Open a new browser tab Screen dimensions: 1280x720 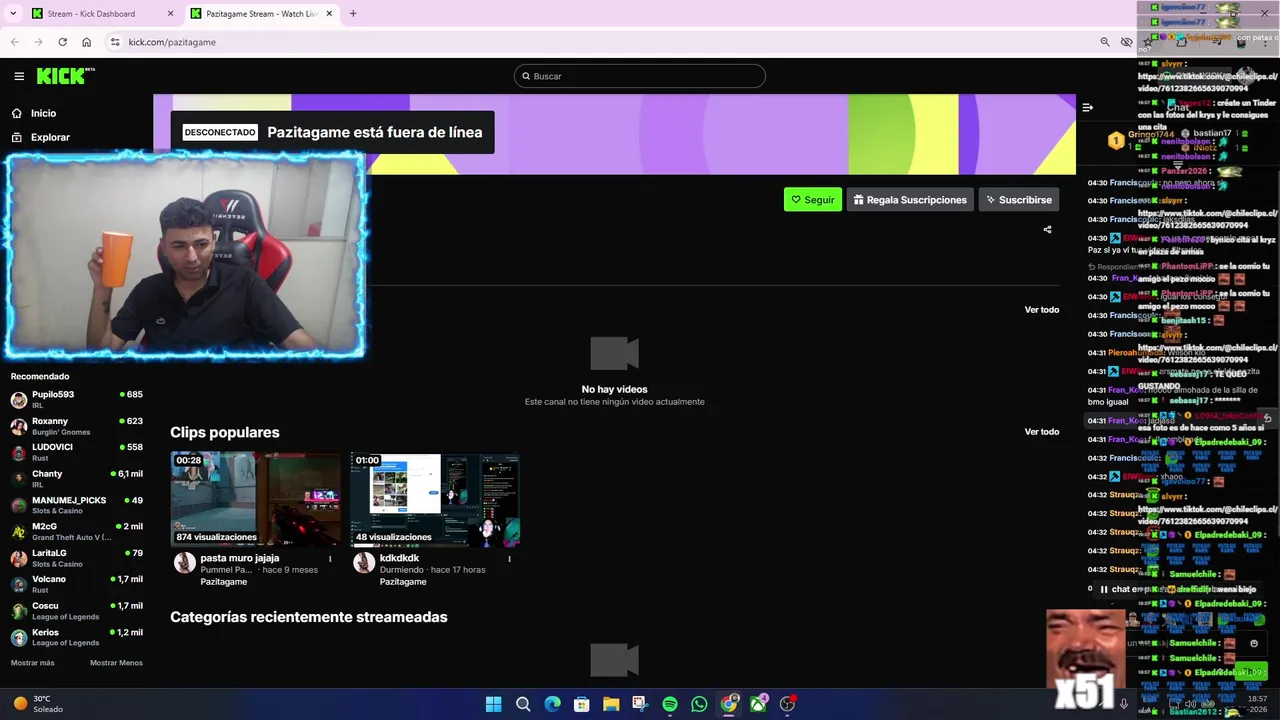(353, 14)
